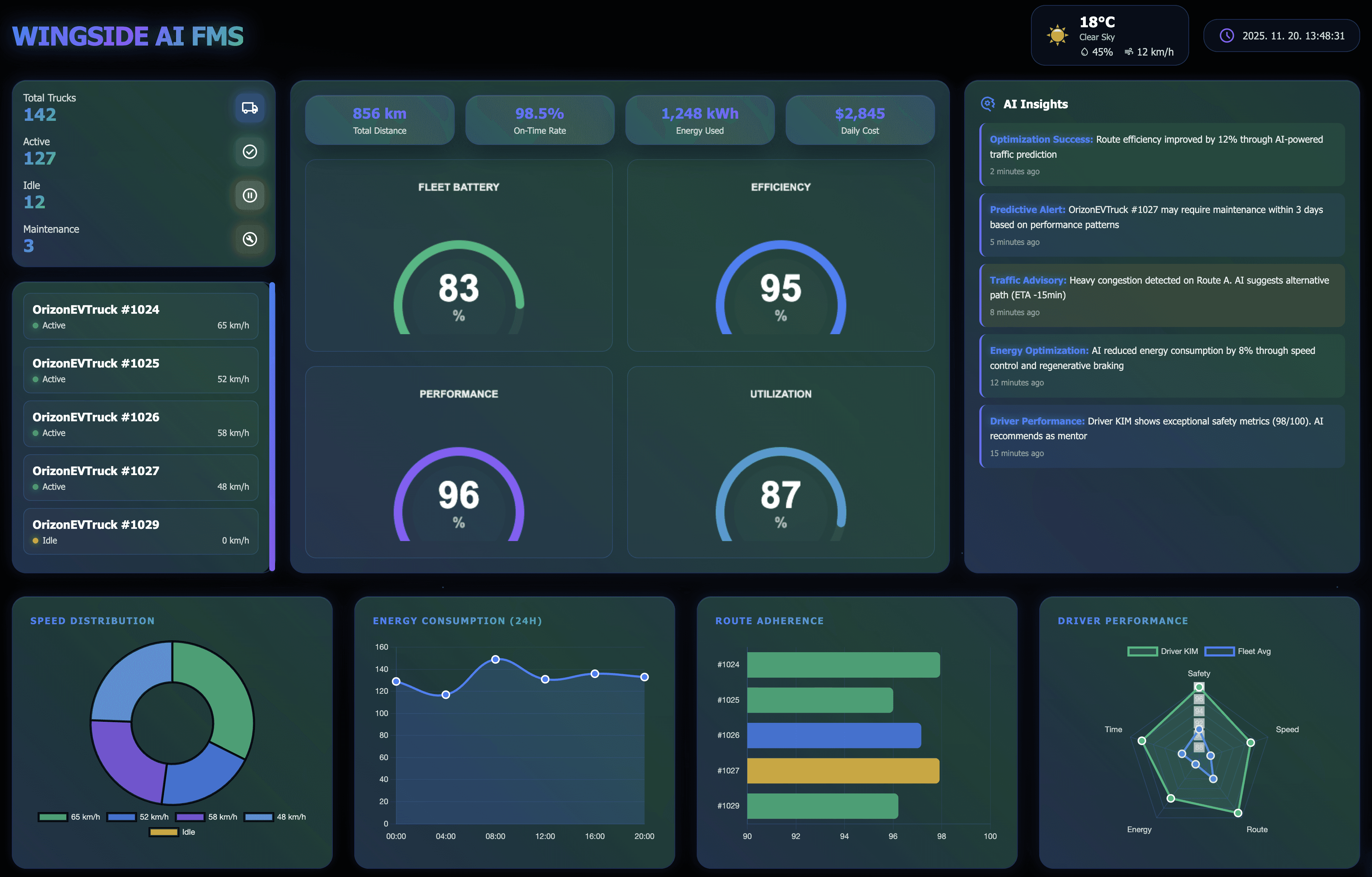Click the wrench icon next to Maintenance
1372x877 pixels.
(x=250, y=240)
